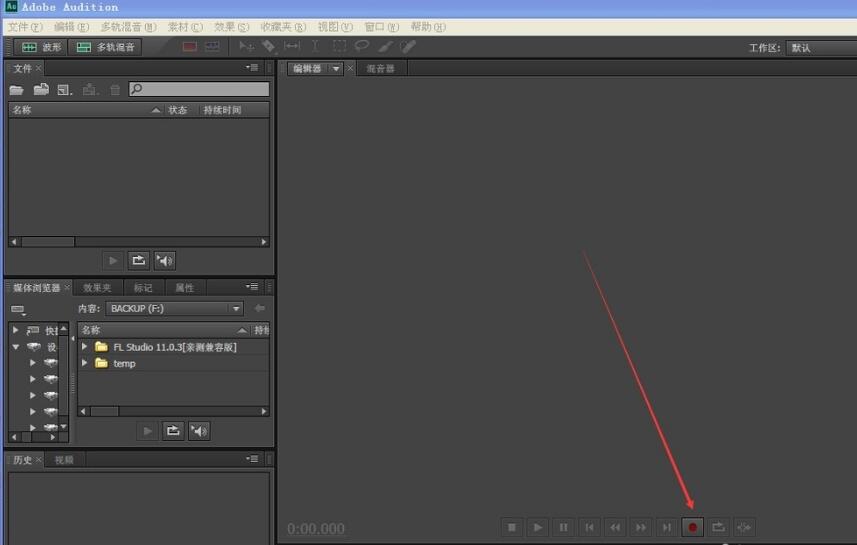
Task: Select the Lasso selection tool in toolbar
Action: (x=362, y=46)
